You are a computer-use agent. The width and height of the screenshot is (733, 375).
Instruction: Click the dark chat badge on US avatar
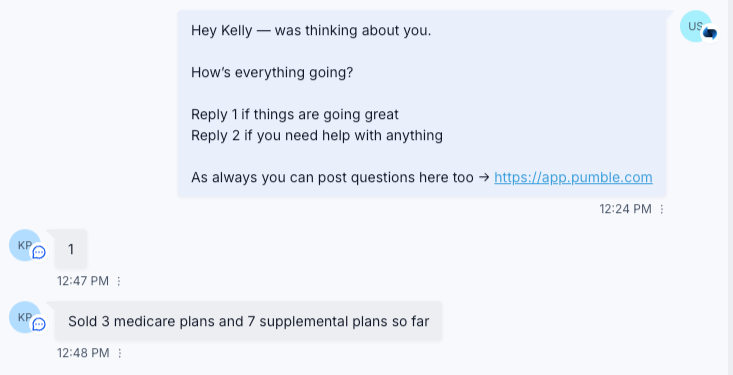pyautogui.click(x=710, y=34)
